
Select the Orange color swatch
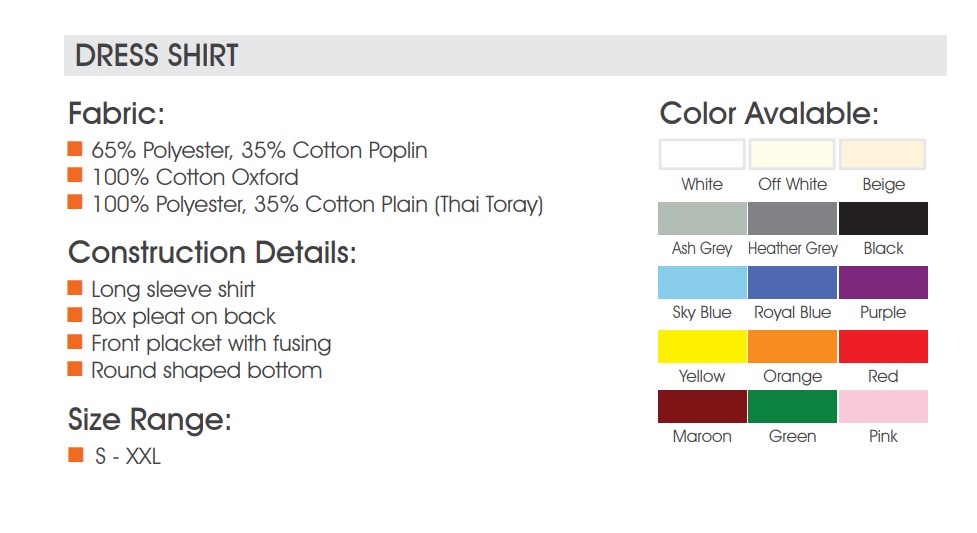(792, 347)
